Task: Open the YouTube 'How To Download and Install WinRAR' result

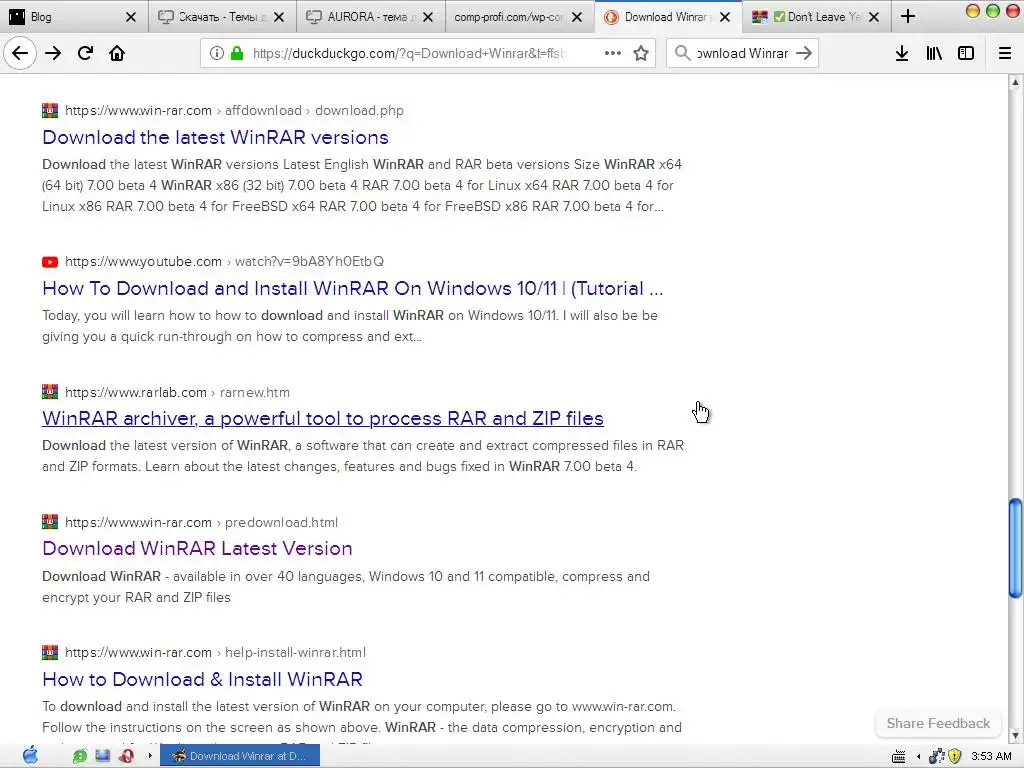Action: 353,288
